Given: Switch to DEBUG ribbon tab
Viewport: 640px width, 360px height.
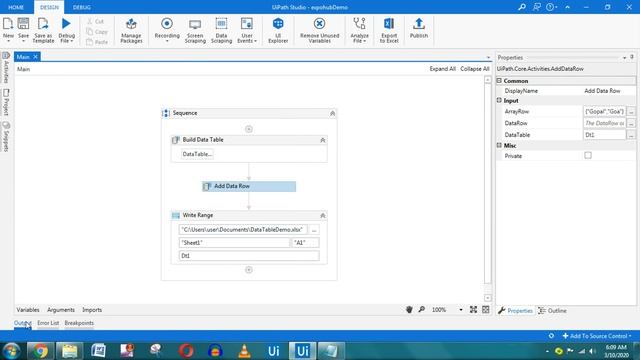Looking at the screenshot, I should [x=82, y=7].
